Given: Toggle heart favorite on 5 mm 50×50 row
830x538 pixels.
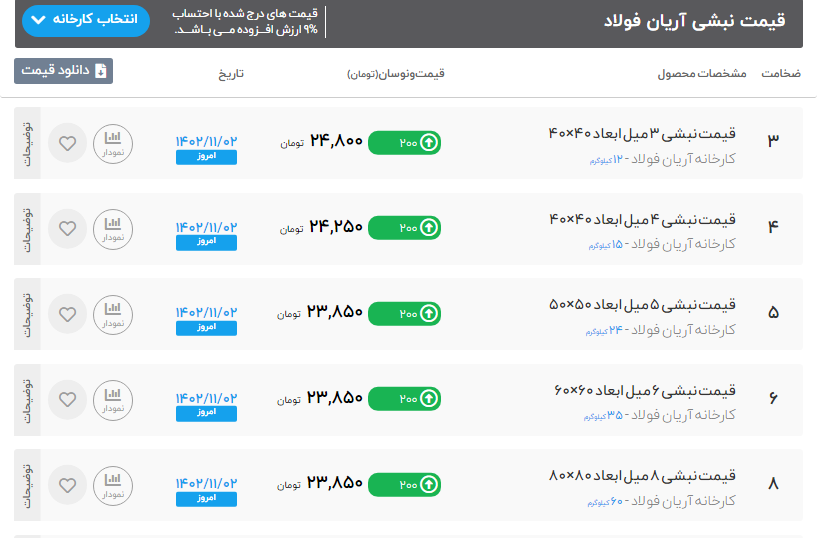Looking at the screenshot, I should [x=67, y=314].
